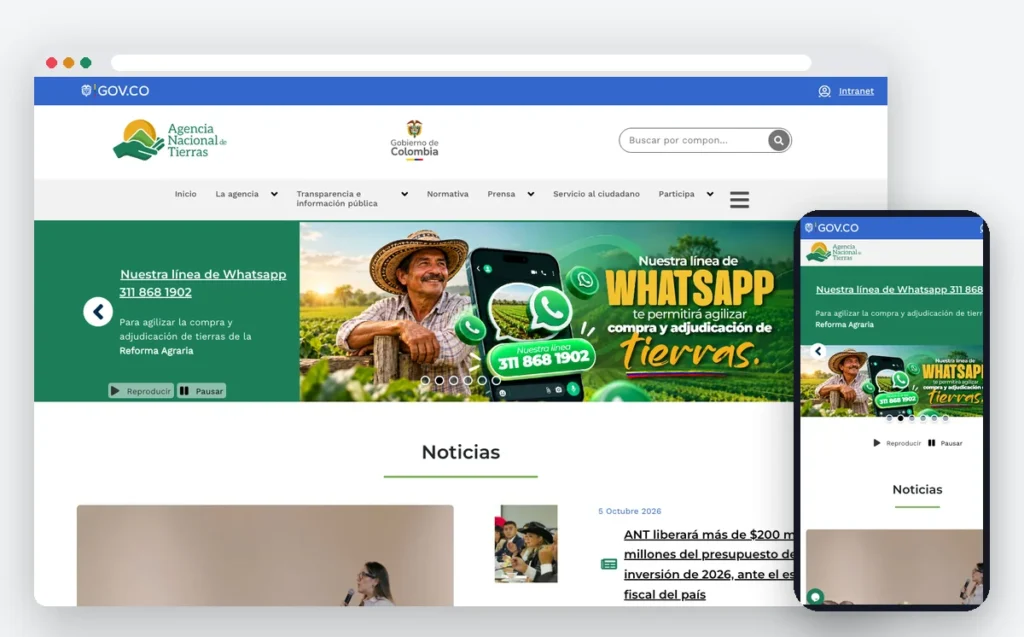Click the 'Reforma Agraria' text in desktop slider
This screenshot has width=1024, height=637.
(156, 351)
